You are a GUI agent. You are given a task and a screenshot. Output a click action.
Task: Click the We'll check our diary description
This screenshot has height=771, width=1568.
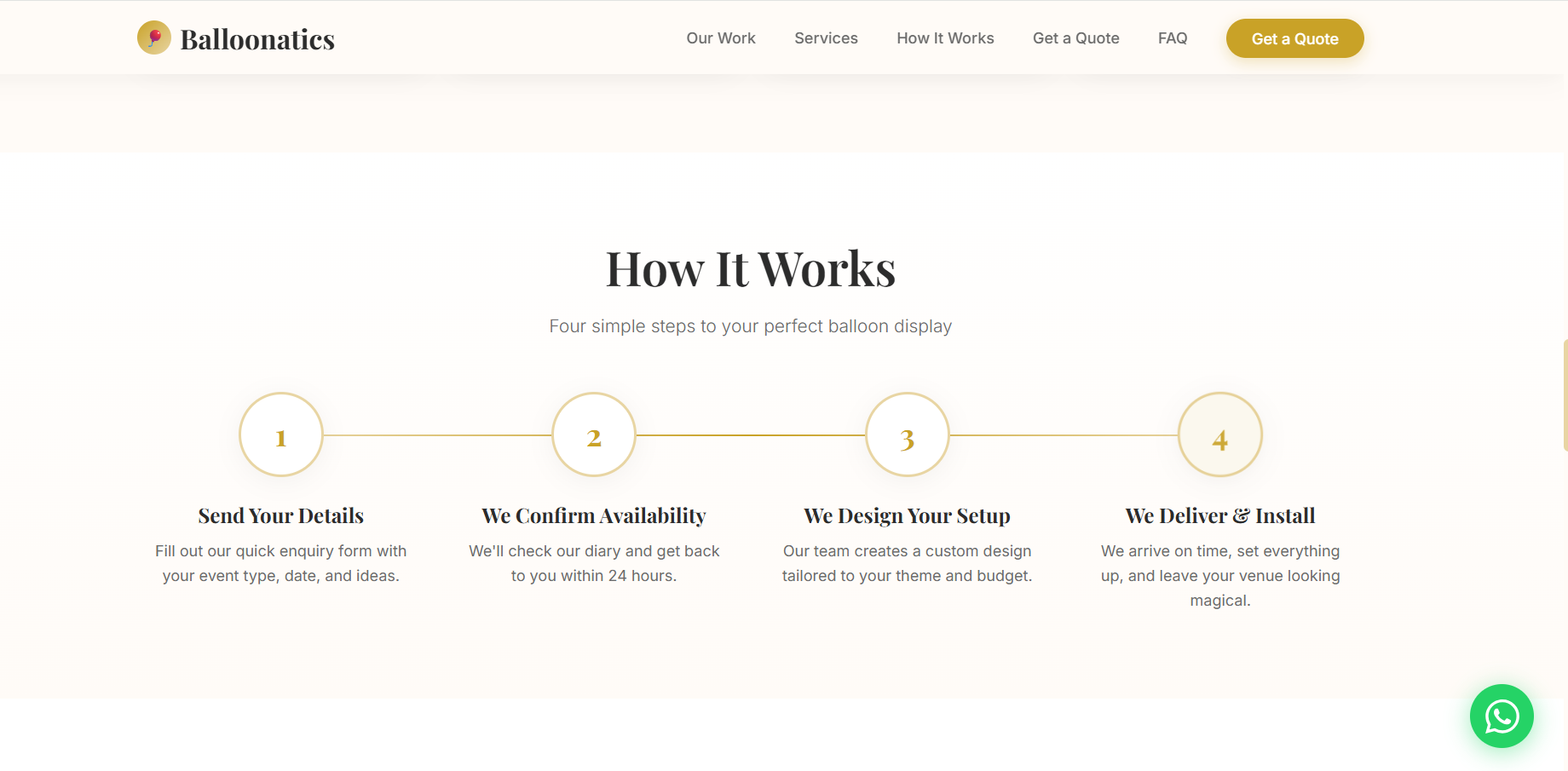click(x=594, y=563)
